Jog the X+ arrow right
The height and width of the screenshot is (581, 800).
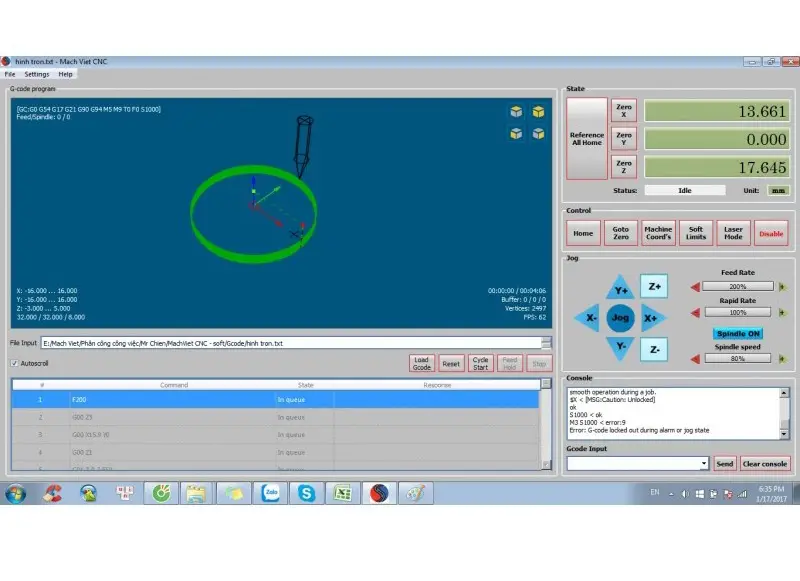pos(652,318)
